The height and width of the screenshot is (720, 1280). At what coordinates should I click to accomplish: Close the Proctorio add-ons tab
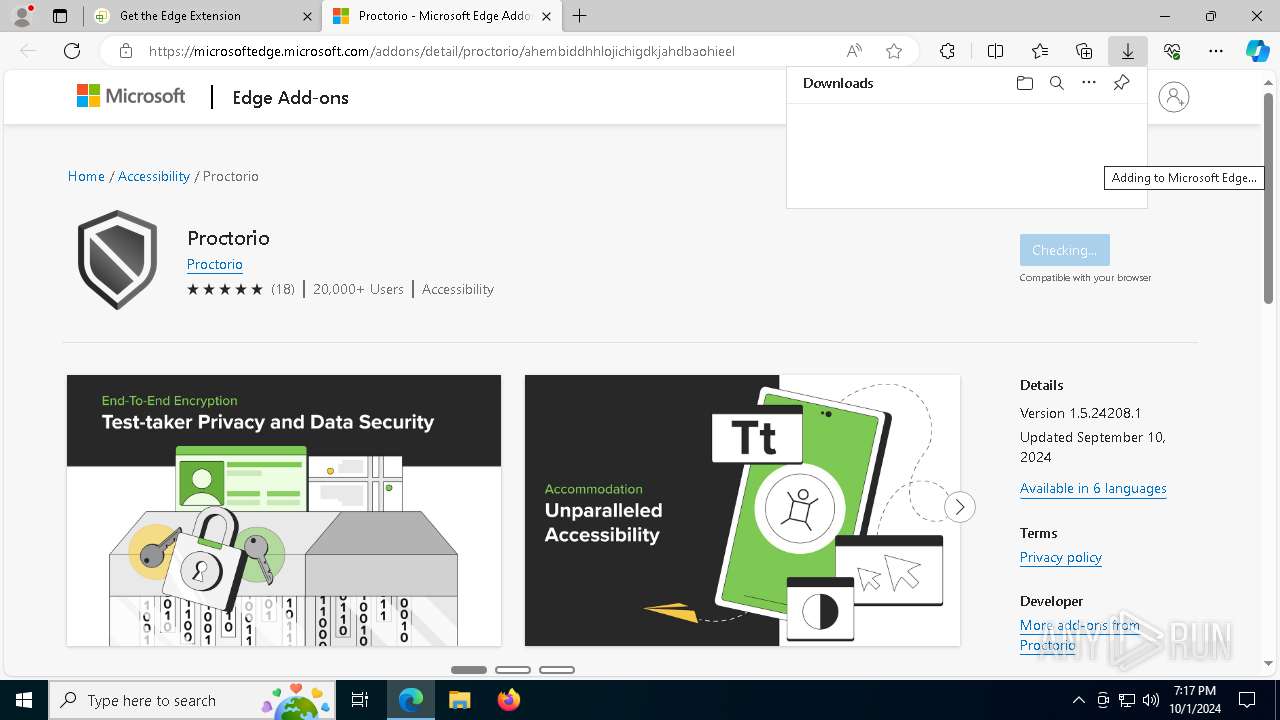pyautogui.click(x=546, y=16)
